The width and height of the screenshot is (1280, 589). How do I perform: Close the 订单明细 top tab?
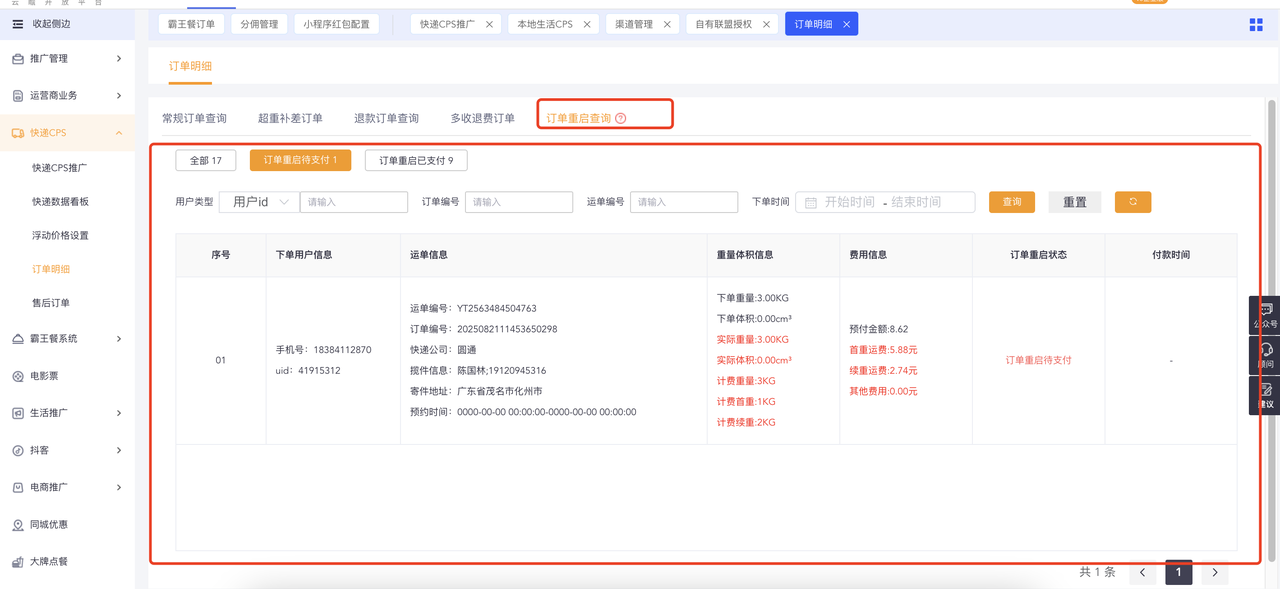point(846,25)
